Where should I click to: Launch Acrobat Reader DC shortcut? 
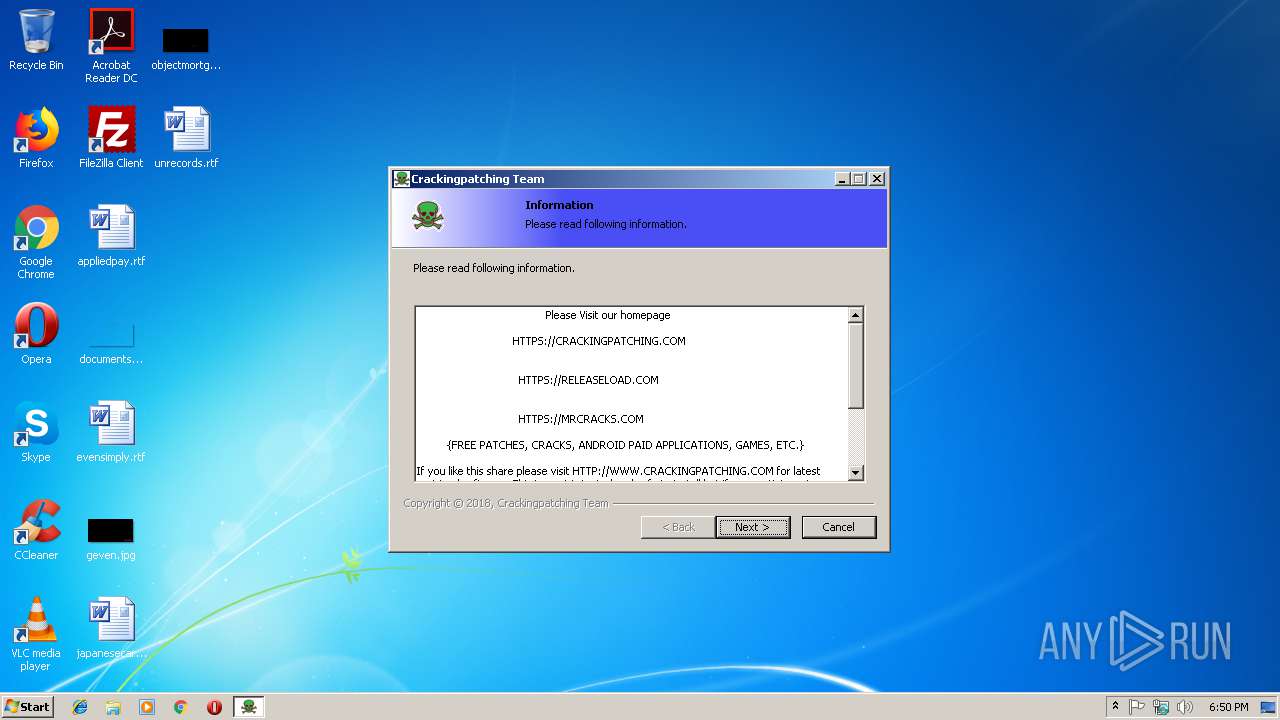point(111,46)
